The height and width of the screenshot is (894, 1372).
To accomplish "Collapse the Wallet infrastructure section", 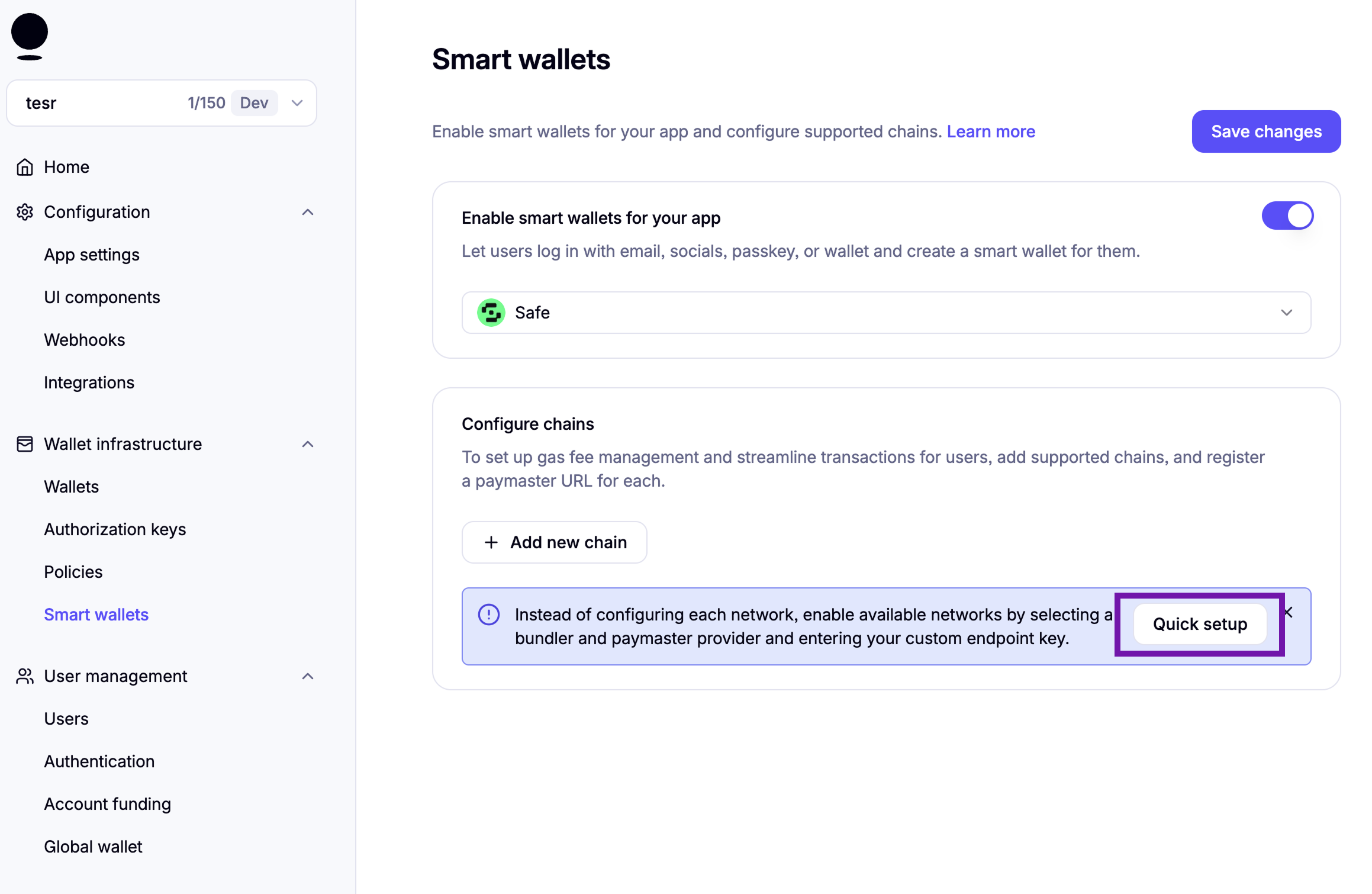I will pyautogui.click(x=308, y=444).
